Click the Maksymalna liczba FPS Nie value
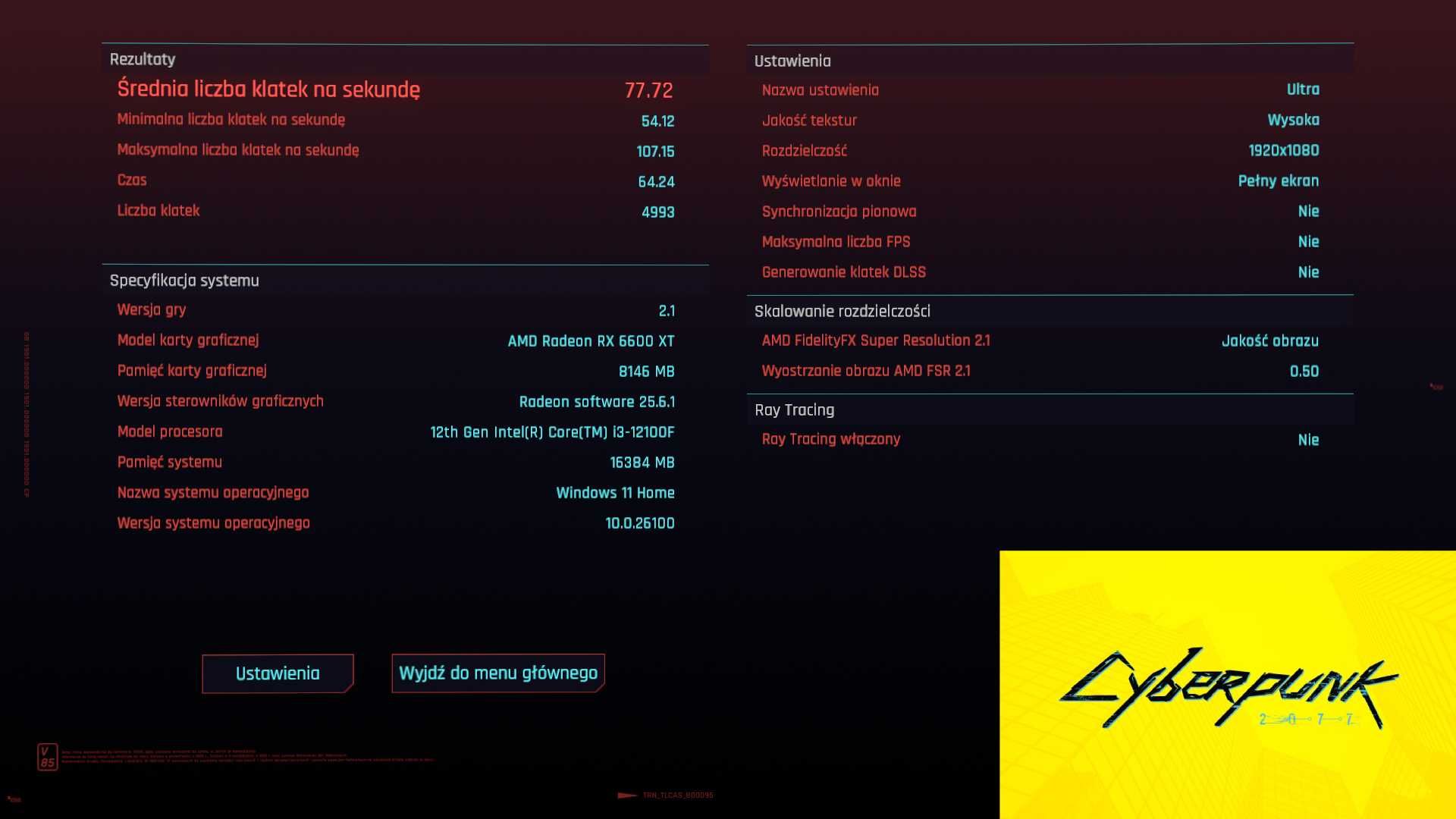The image size is (1456, 819). tap(1308, 242)
